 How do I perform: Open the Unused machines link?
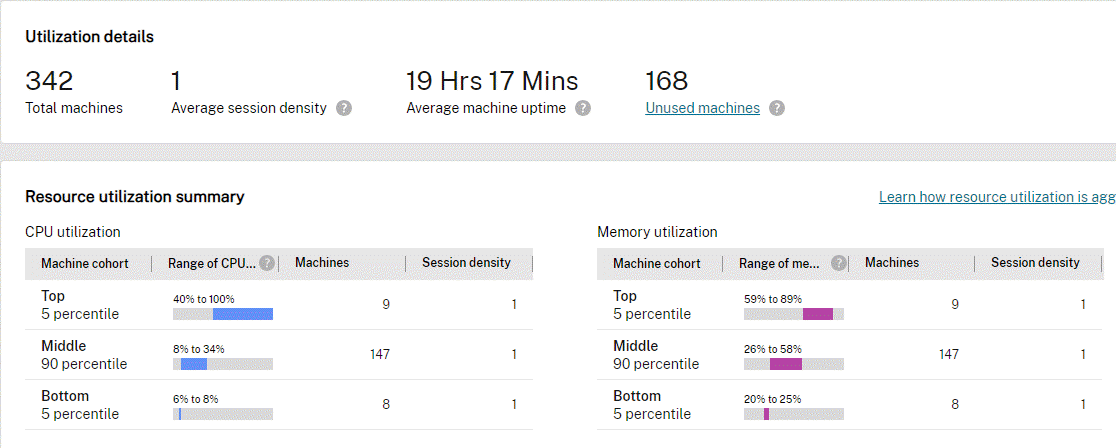tap(702, 108)
